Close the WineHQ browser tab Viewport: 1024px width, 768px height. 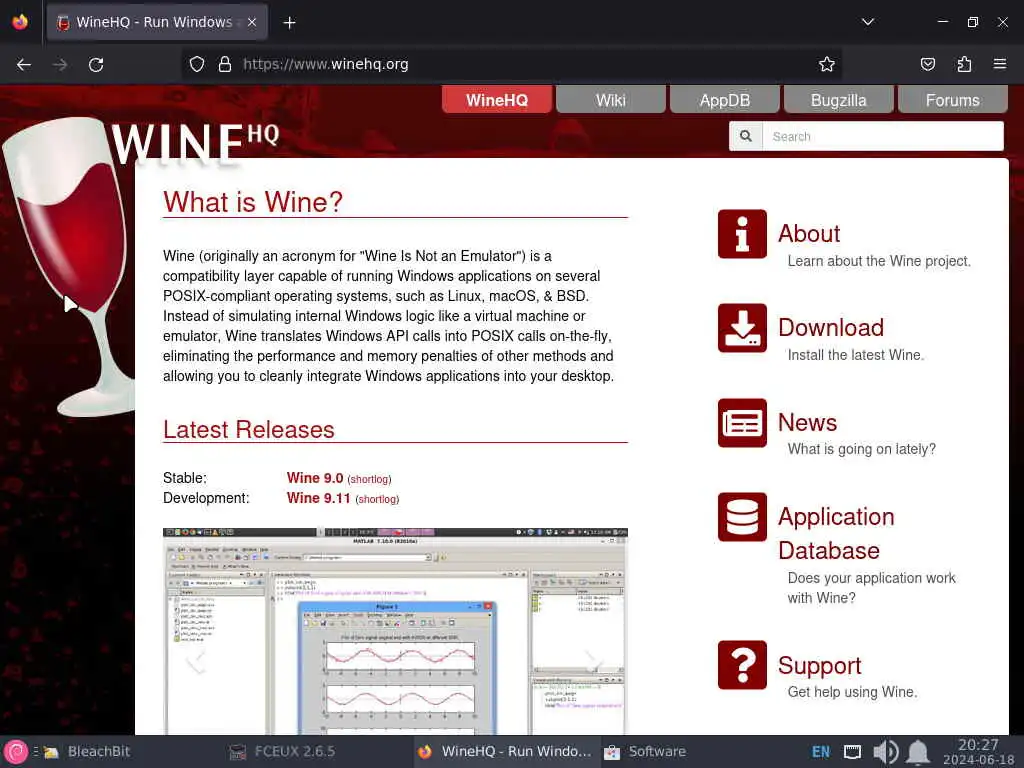252,22
